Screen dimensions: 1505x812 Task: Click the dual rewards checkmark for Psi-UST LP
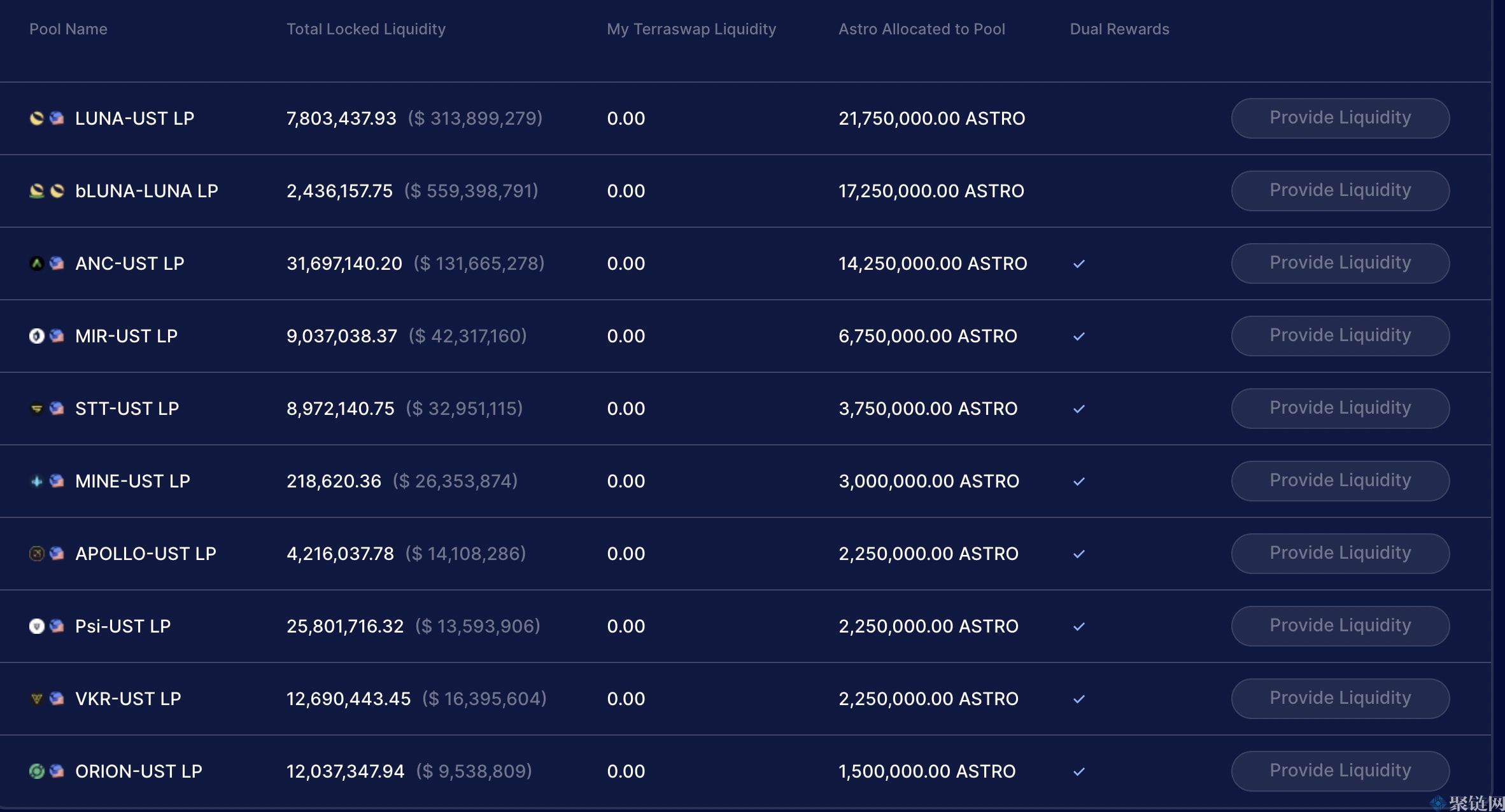pyautogui.click(x=1079, y=626)
